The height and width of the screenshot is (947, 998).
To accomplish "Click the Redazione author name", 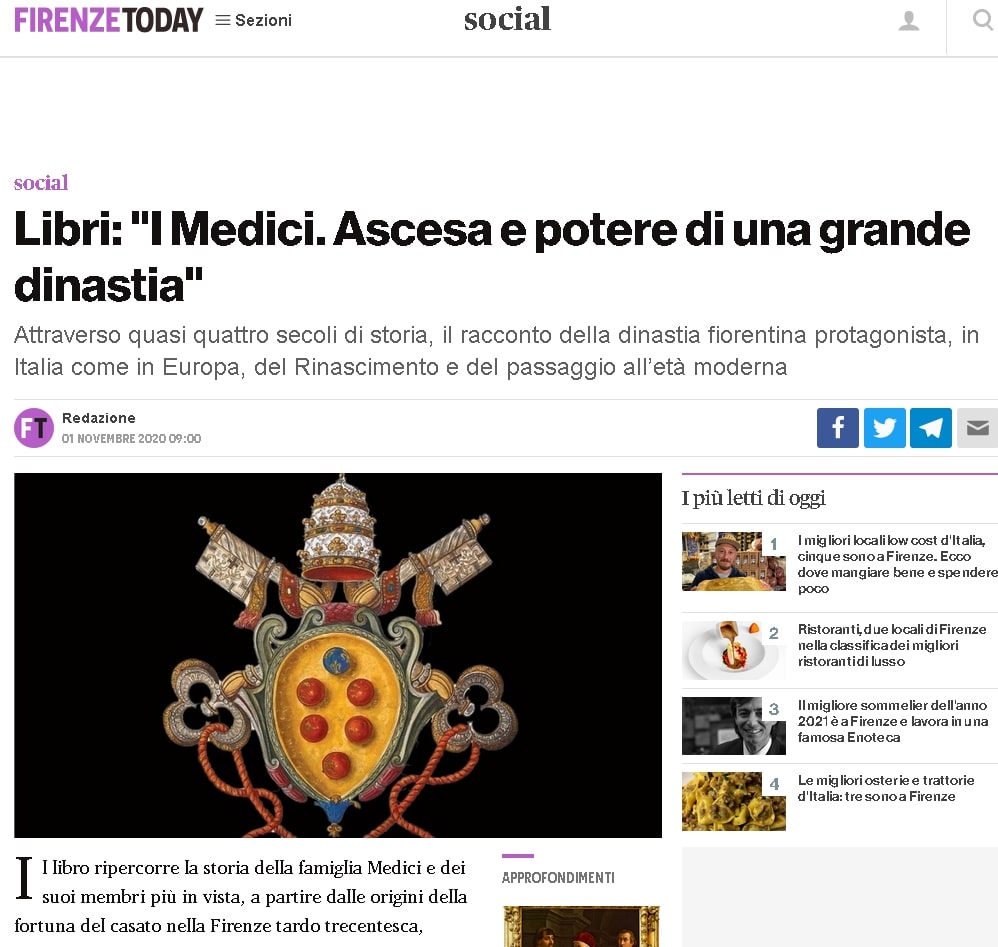I will [99, 418].
